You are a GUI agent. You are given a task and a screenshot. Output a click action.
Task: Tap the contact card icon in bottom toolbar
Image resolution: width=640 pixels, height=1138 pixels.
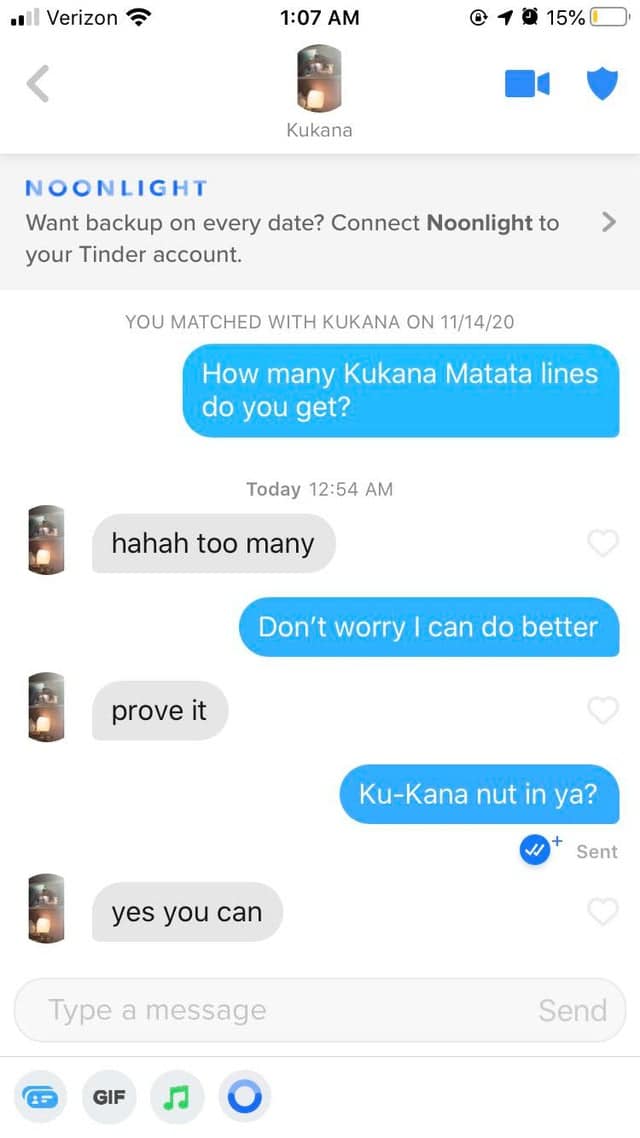(41, 1097)
